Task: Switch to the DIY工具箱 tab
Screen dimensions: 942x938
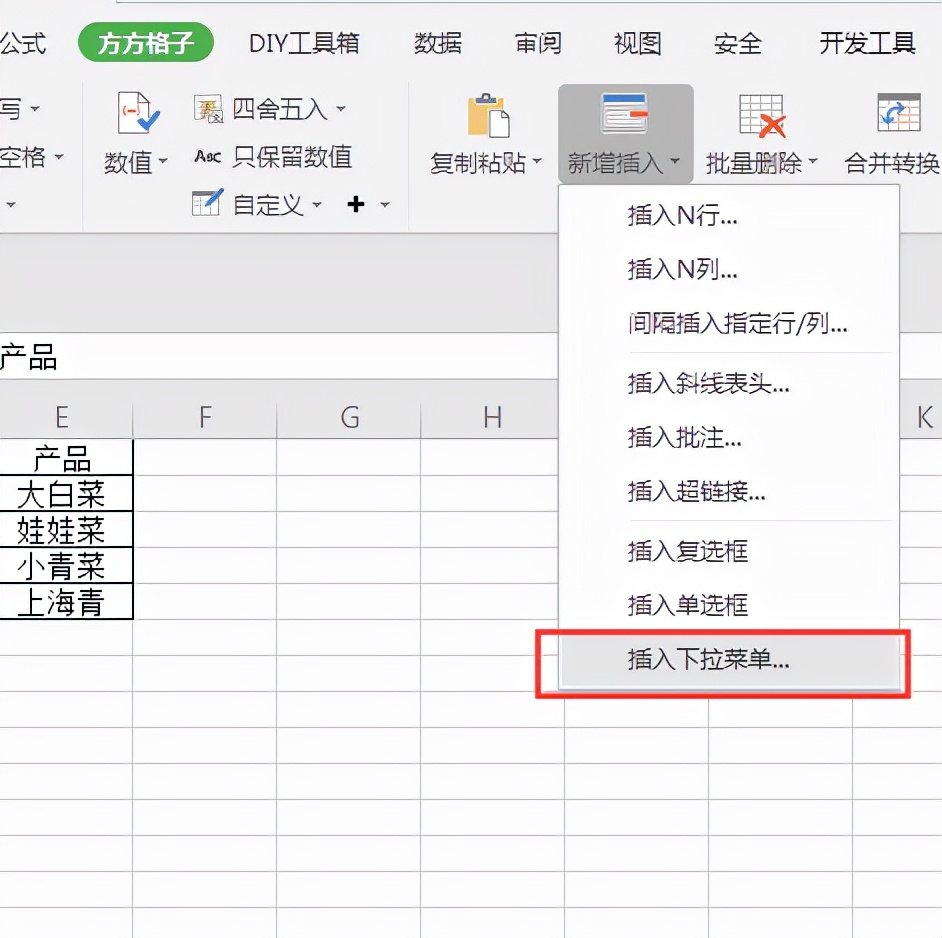Action: [x=304, y=43]
